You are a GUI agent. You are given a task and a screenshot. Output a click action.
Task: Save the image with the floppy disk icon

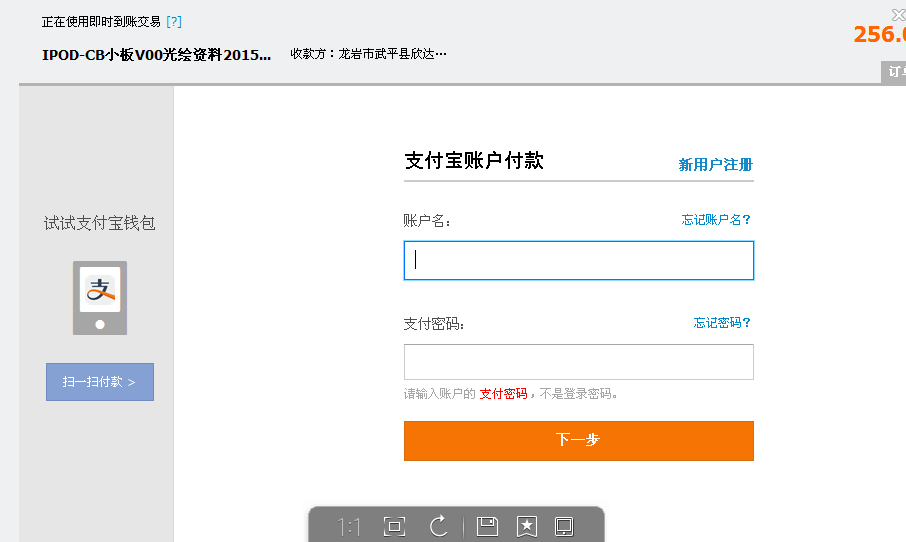487,526
